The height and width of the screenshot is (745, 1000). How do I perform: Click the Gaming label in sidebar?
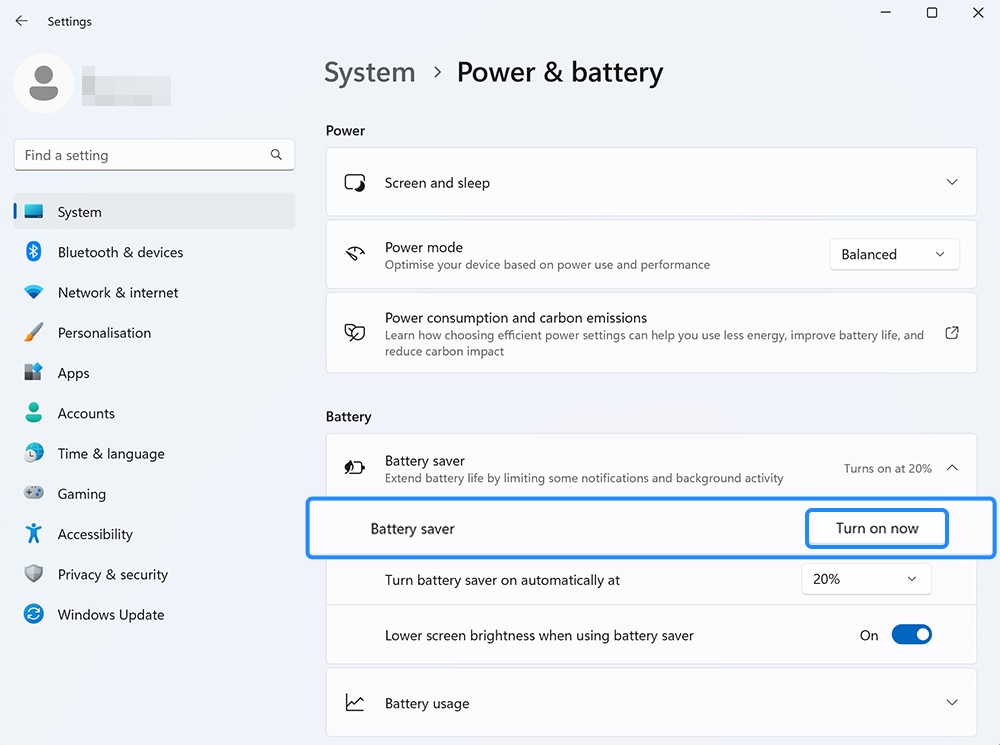tap(82, 494)
